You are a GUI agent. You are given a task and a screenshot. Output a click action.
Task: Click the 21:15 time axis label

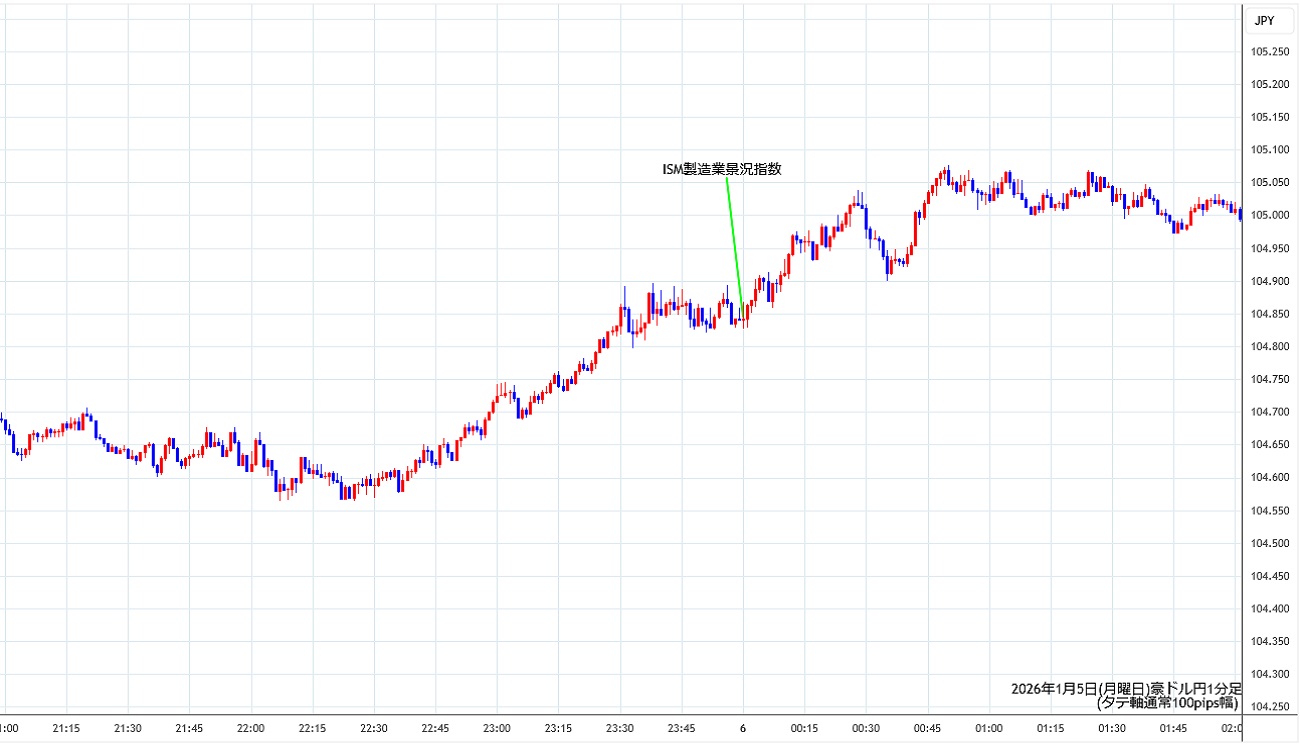[x=67, y=729]
